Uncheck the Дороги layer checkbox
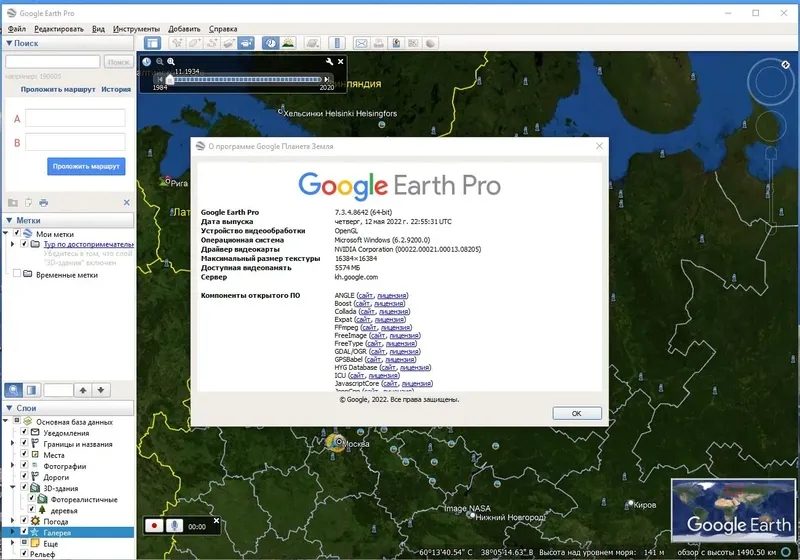 tap(24, 476)
